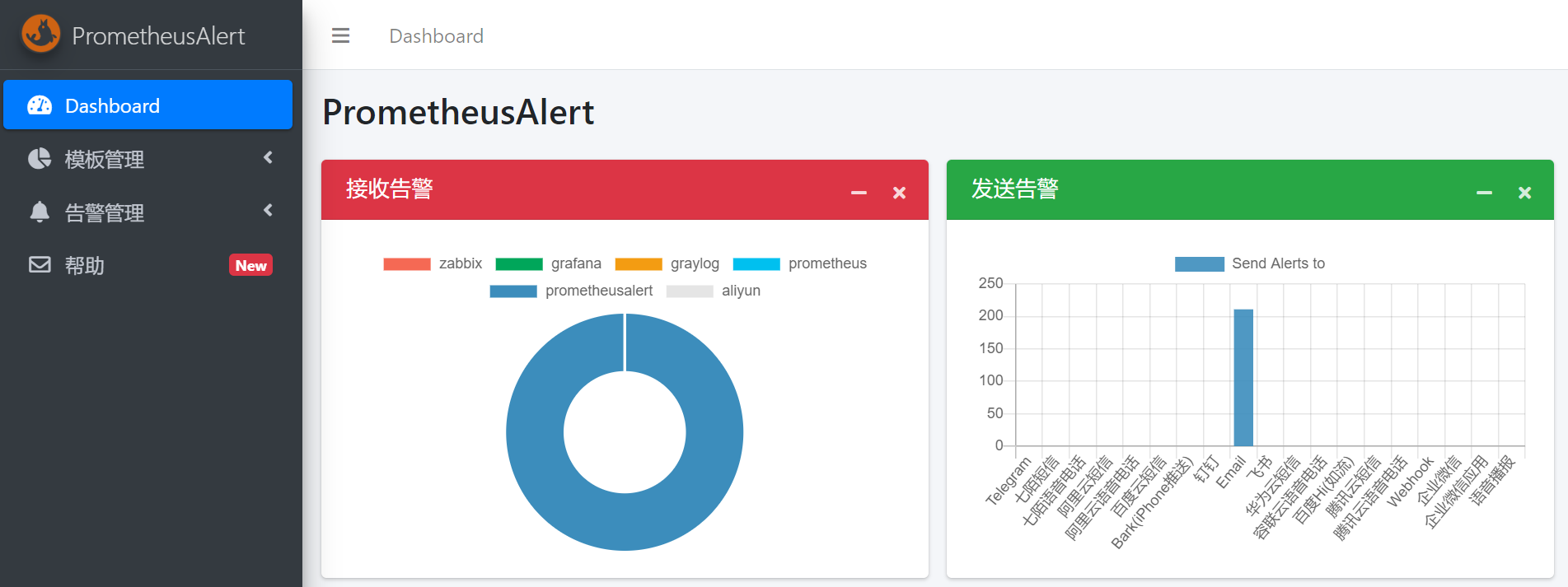Click the Email x-axis label
This screenshot has height=587, width=1568.
(x=1231, y=472)
